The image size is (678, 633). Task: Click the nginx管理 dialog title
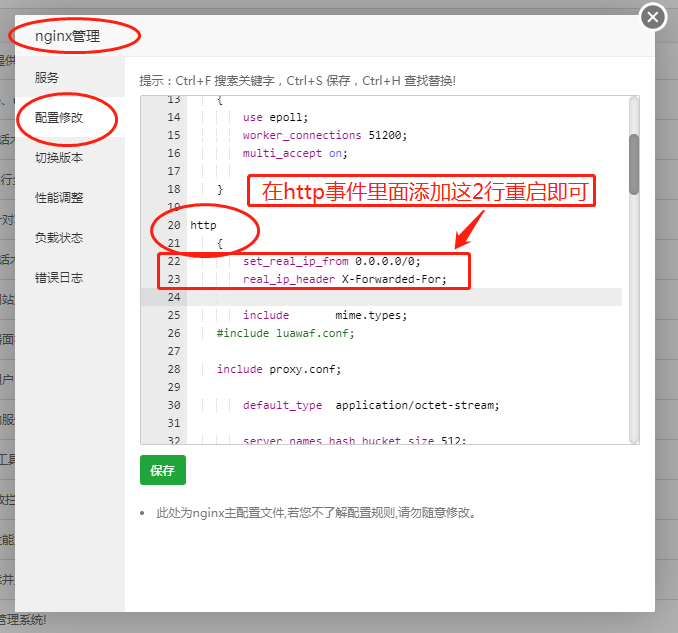click(x=67, y=36)
